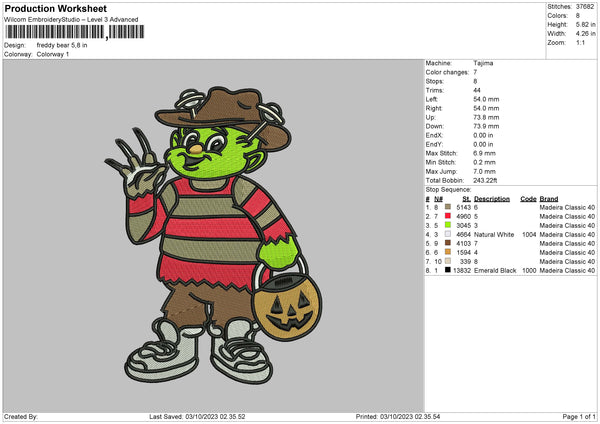600x424 pixels.
Task: Click the Emerald Black description text
Action: click(x=497, y=270)
